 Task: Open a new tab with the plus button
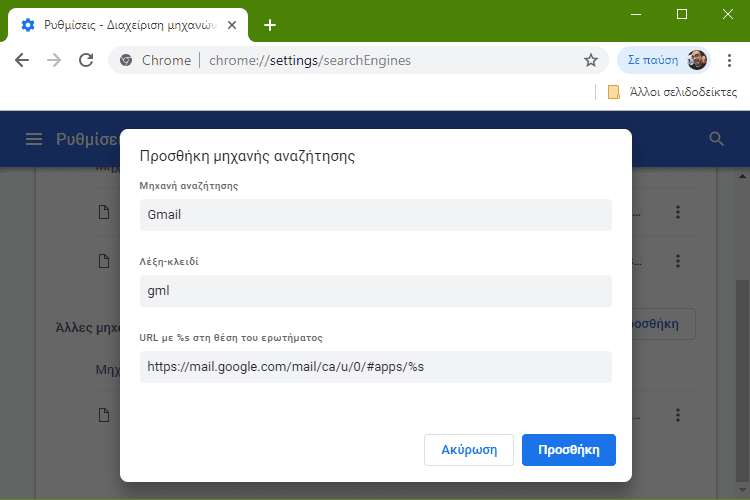click(x=270, y=25)
